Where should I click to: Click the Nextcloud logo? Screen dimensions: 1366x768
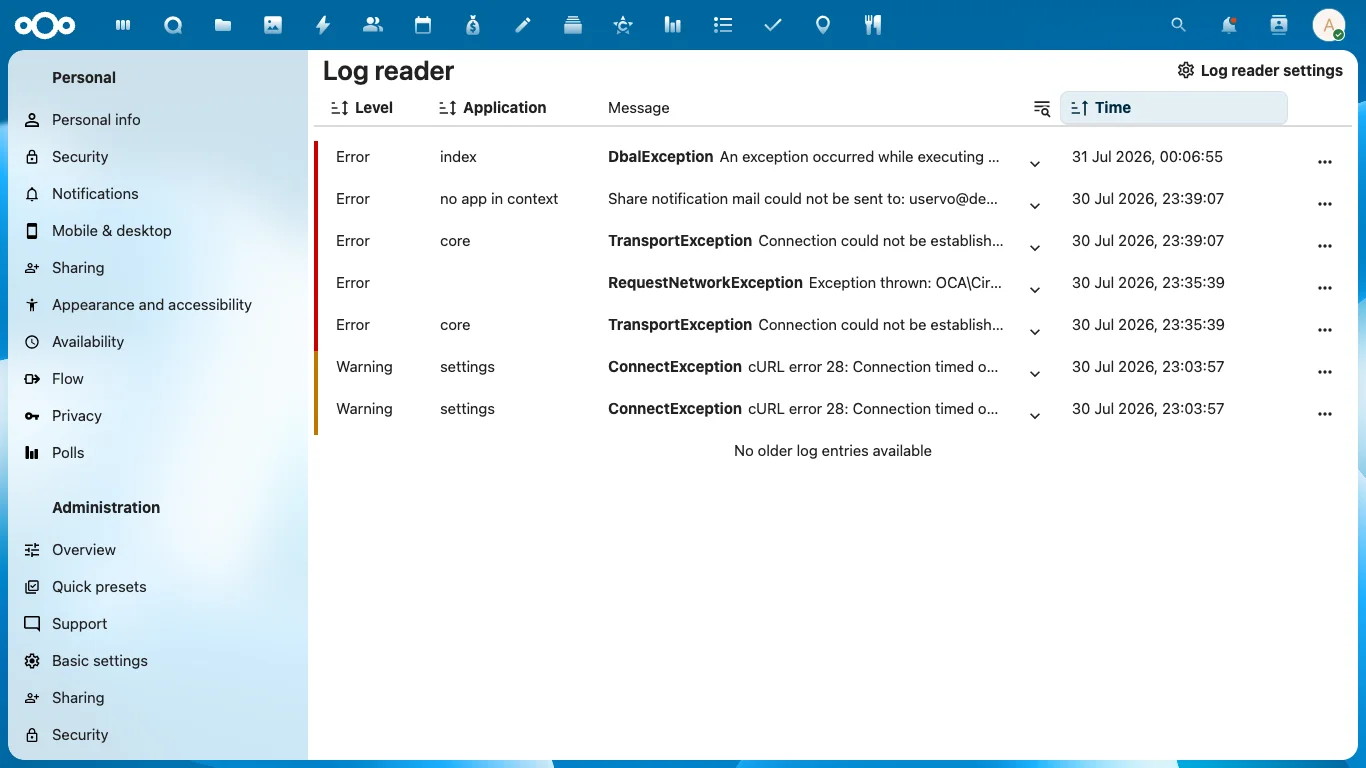point(46,26)
